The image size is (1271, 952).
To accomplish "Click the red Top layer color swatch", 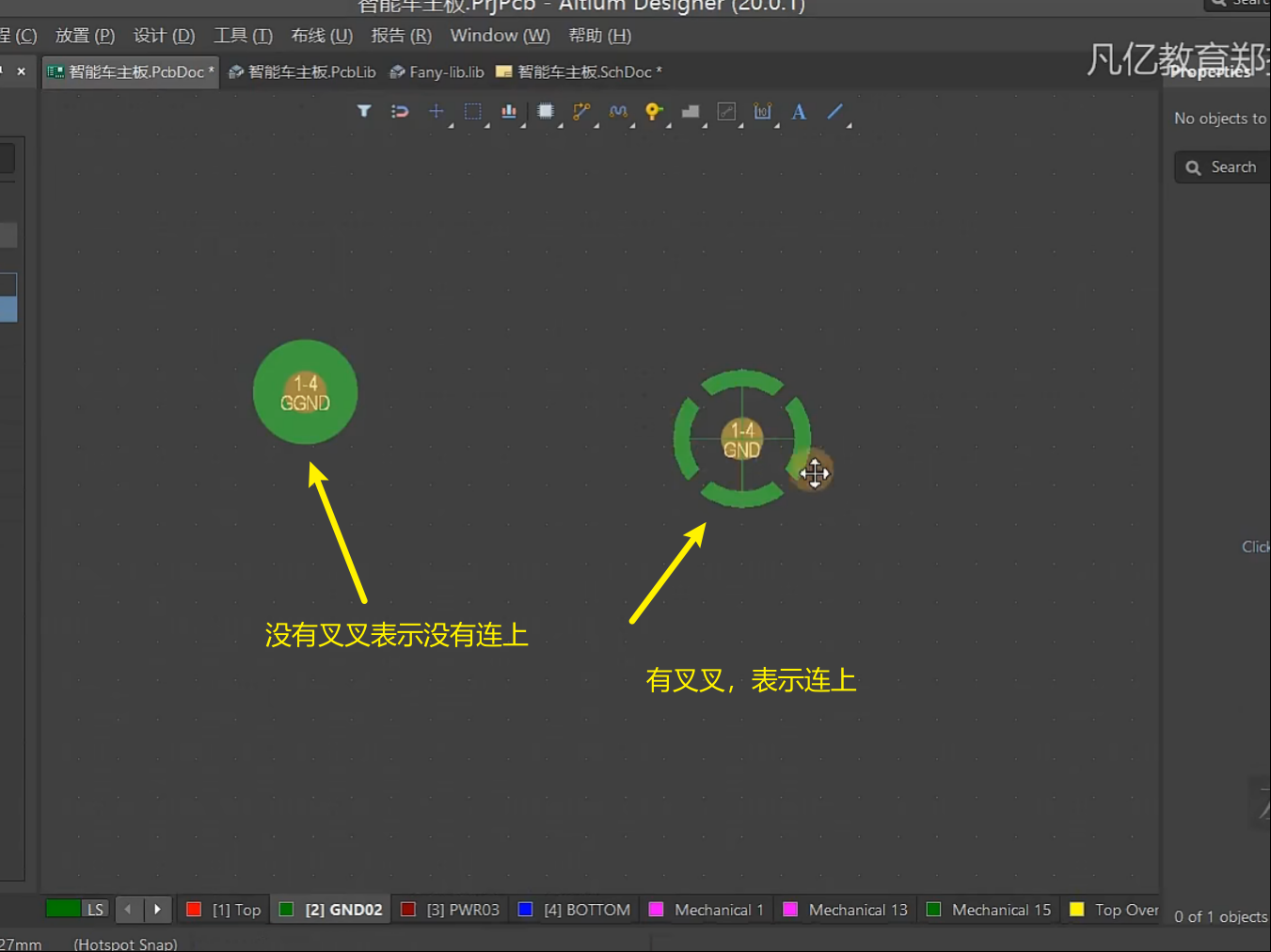I will click(x=194, y=910).
